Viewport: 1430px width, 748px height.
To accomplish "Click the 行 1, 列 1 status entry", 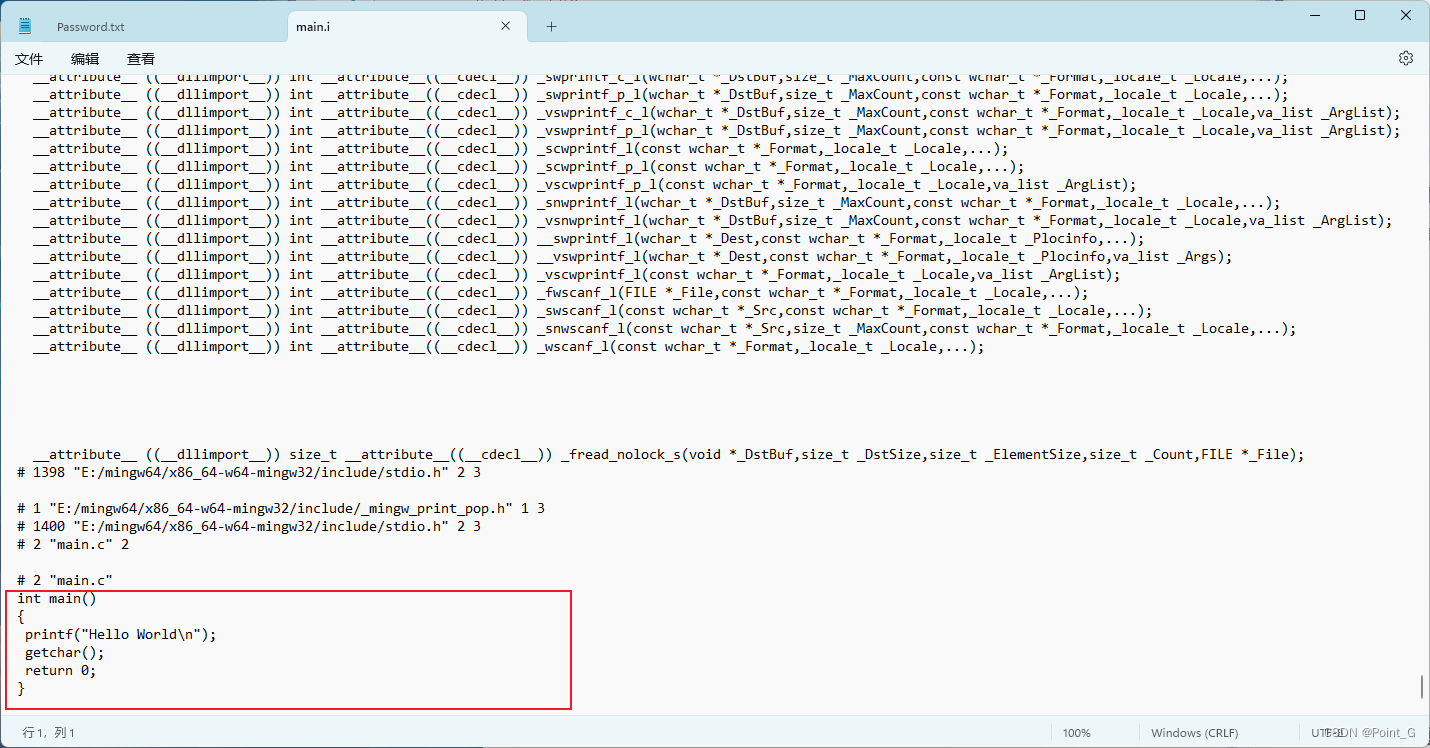I will [49, 733].
